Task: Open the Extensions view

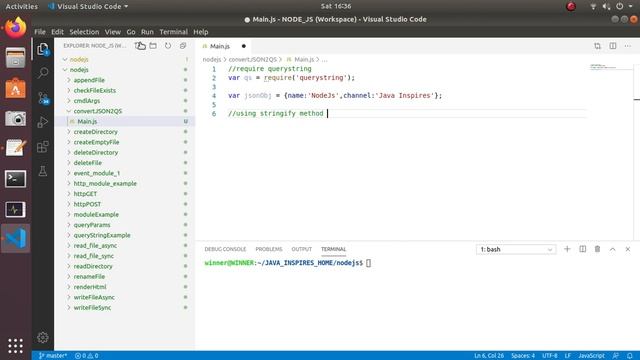Action: coord(43,147)
